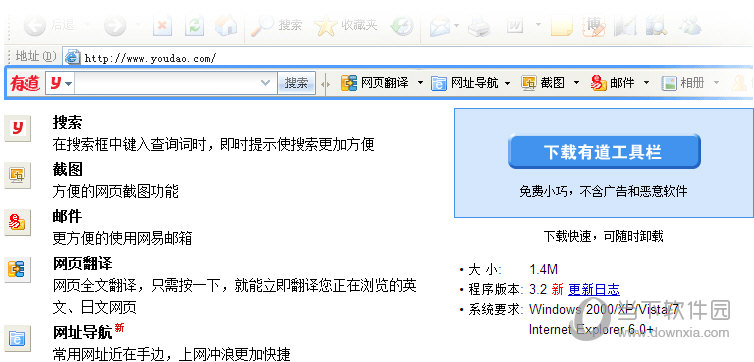
Task: Open the Mail icon dropdown arrow
Action: (x=456, y=25)
